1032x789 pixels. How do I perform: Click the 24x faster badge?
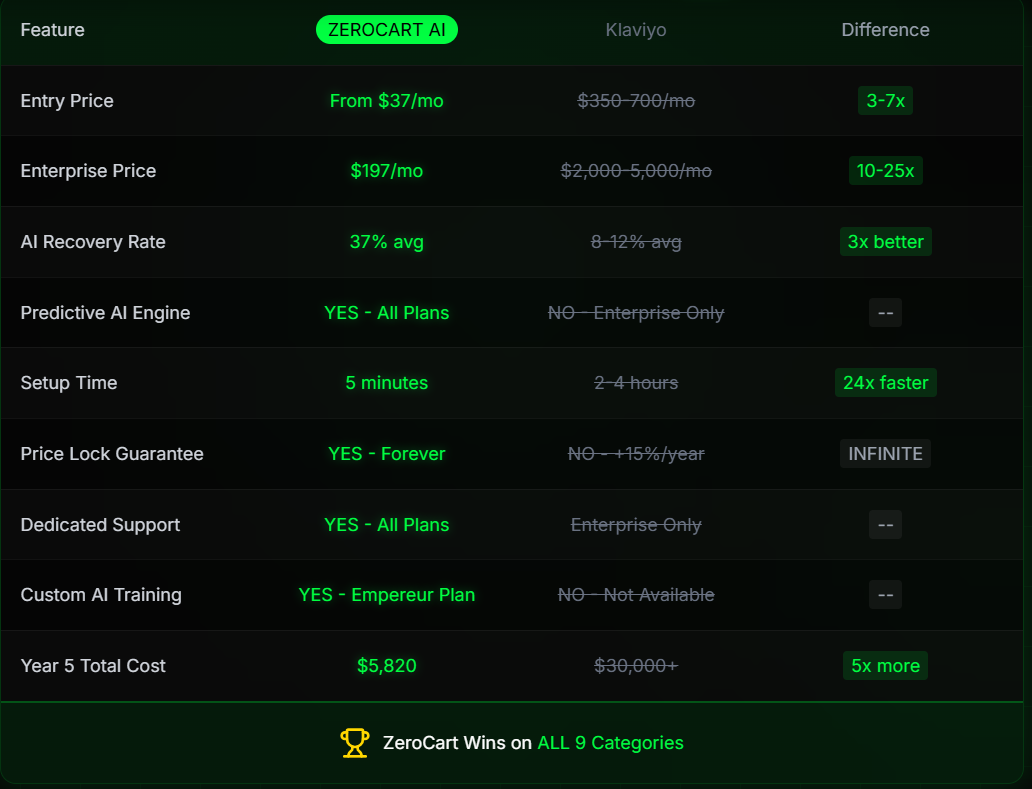pos(885,383)
